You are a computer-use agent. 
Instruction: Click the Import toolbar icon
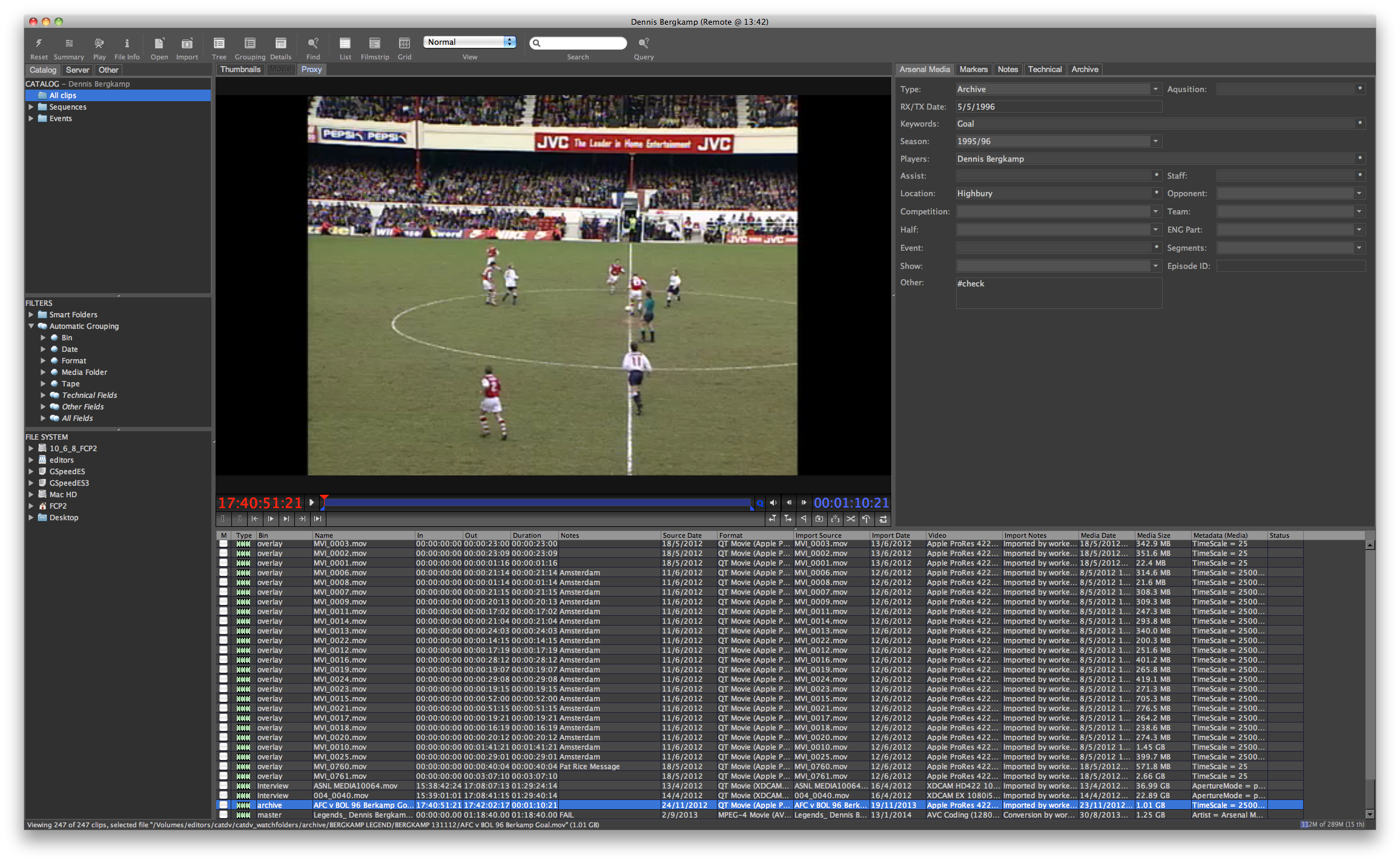[x=187, y=44]
